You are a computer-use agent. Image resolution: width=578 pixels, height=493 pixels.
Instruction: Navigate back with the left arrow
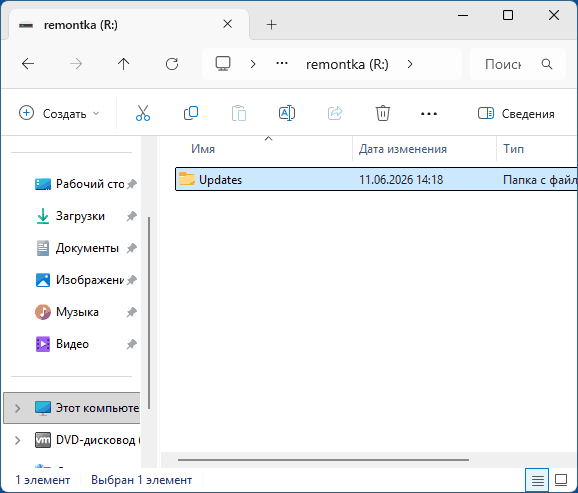pyautogui.click(x=28, y=64)
